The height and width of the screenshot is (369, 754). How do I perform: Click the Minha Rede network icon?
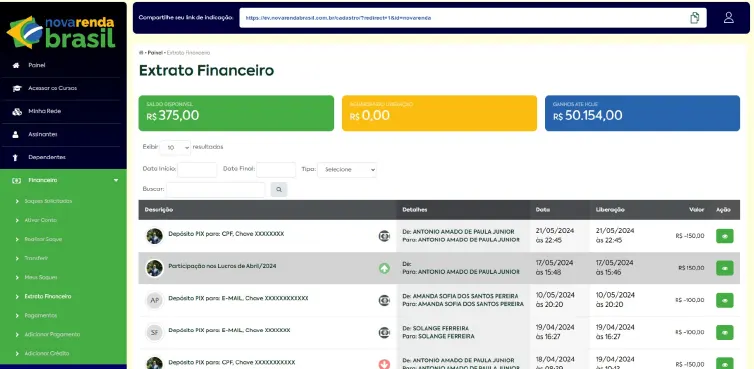click(17, 112)
